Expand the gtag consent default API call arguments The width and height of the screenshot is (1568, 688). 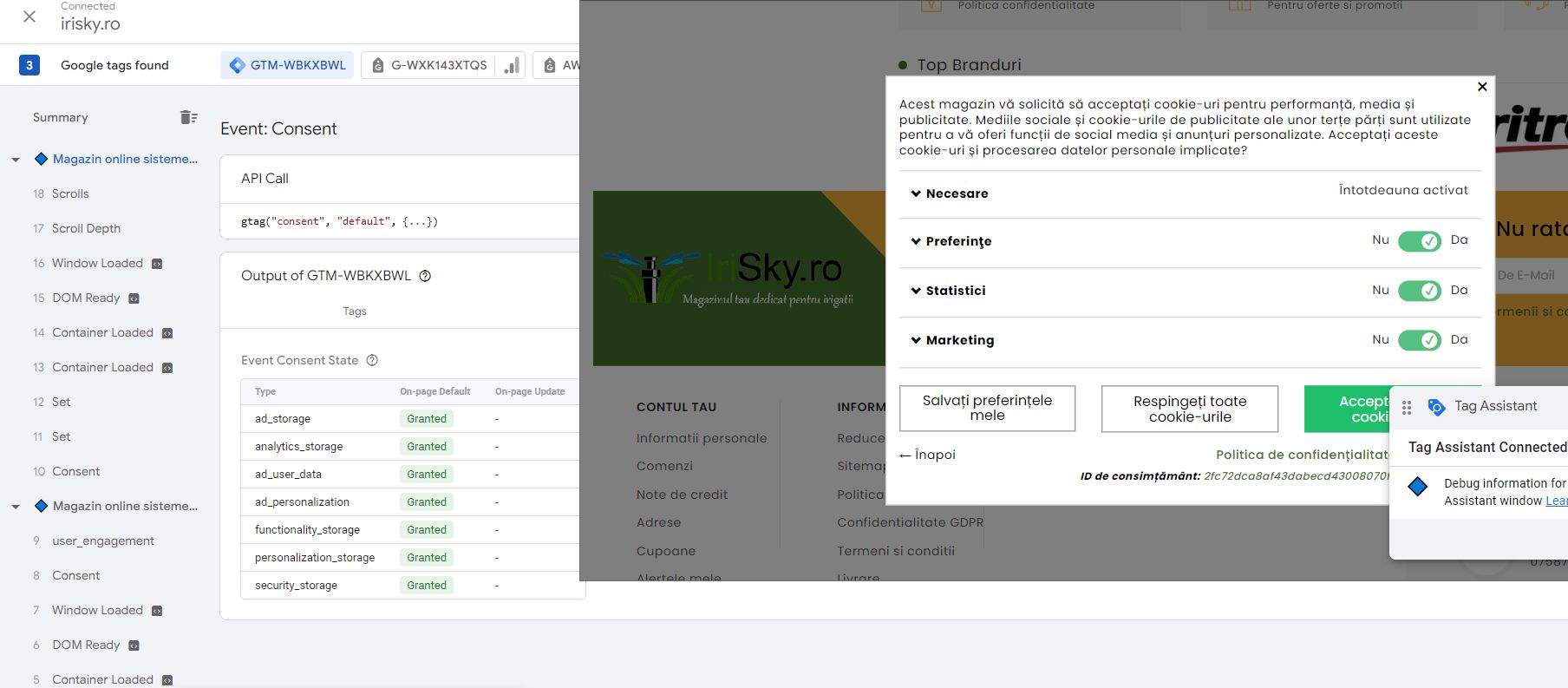pos(420,221)
